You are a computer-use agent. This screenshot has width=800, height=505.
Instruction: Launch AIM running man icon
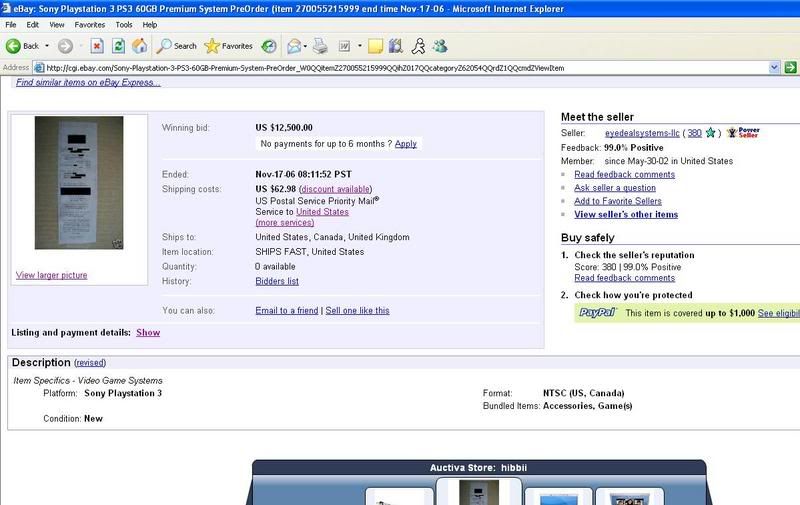click(418, 46)
